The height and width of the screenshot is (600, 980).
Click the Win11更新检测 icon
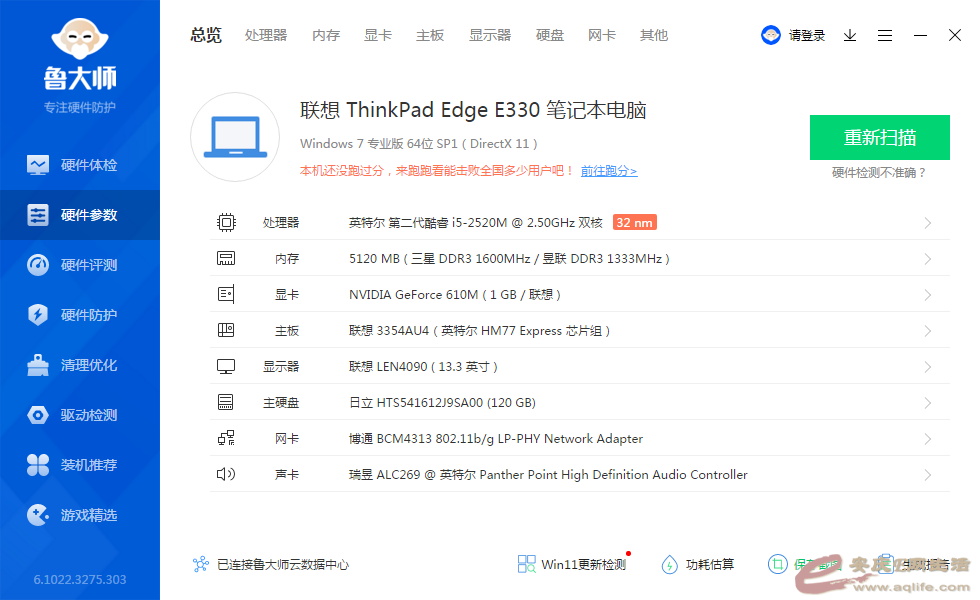tap(527, 564)
